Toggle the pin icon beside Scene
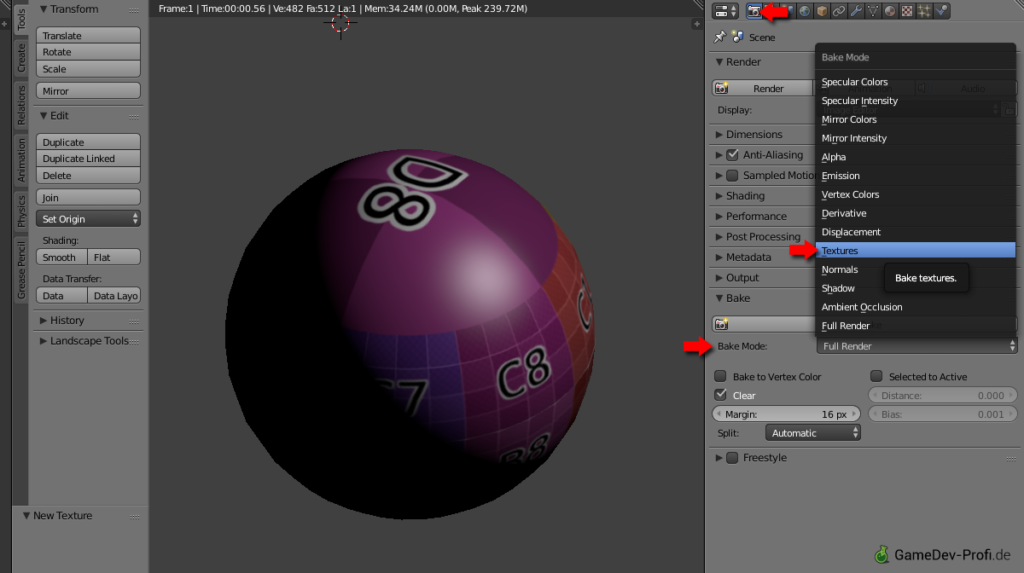1024x573 pixels. coord(720,37)
